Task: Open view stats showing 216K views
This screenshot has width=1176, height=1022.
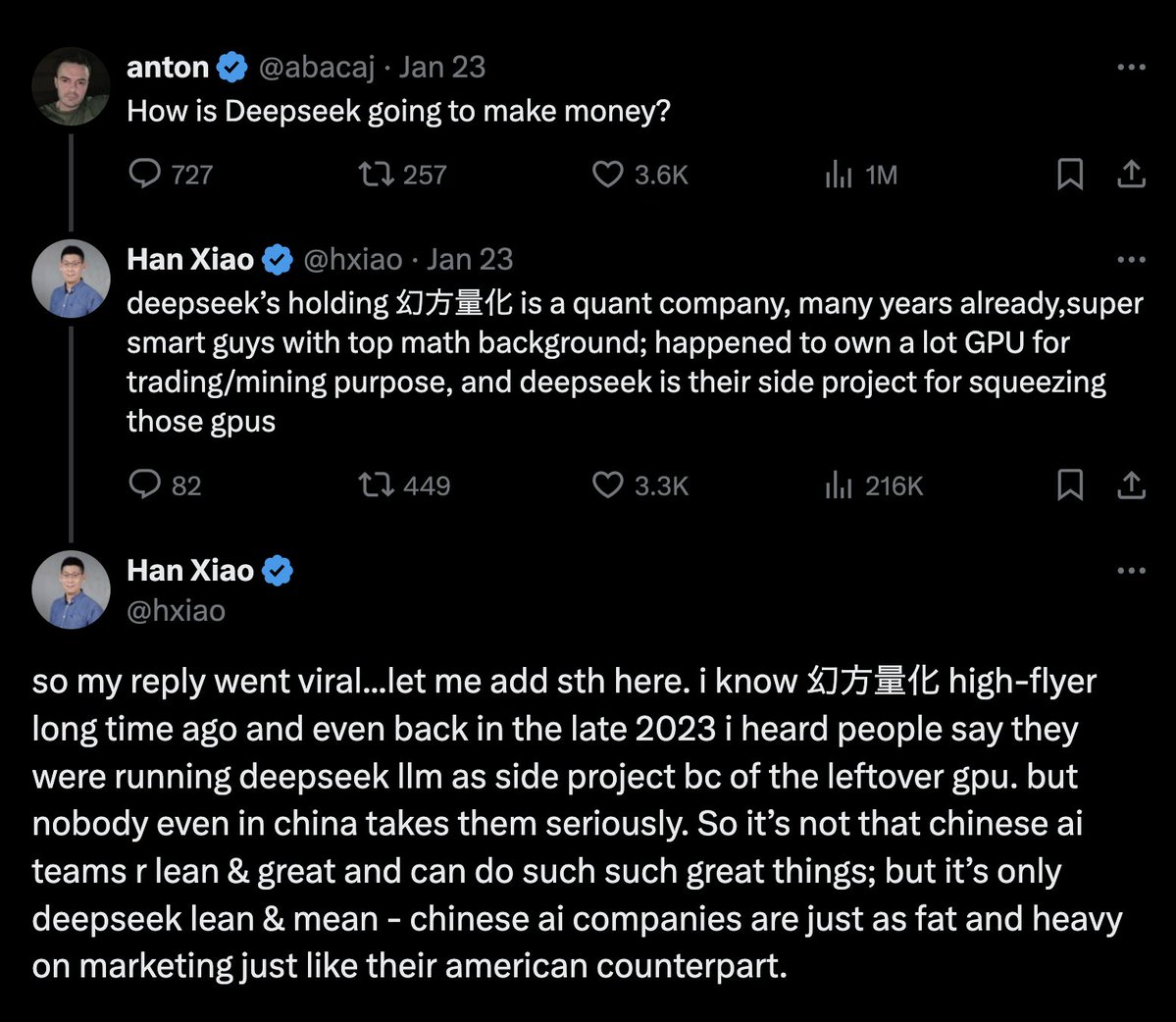Action: pyautogui.click(x=839, y=485)
